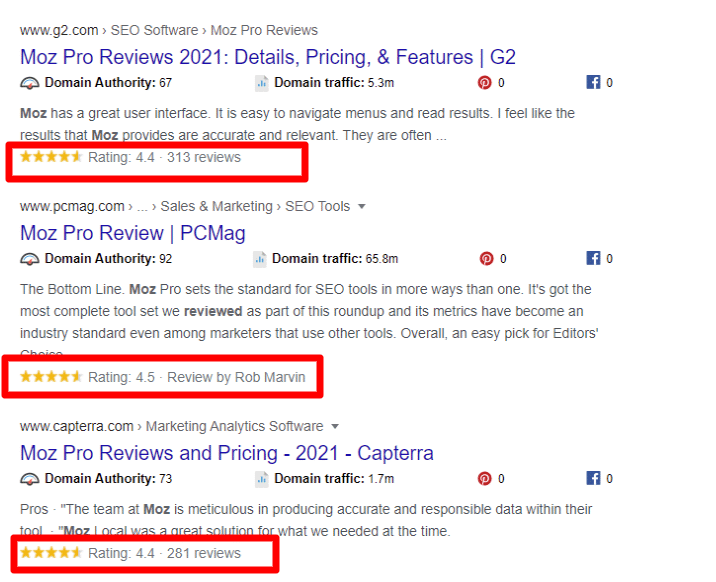Click 'Domain traffic: 5.3m' label
The height and width of the screenshot is (582, 716).
tap(334, 83)
